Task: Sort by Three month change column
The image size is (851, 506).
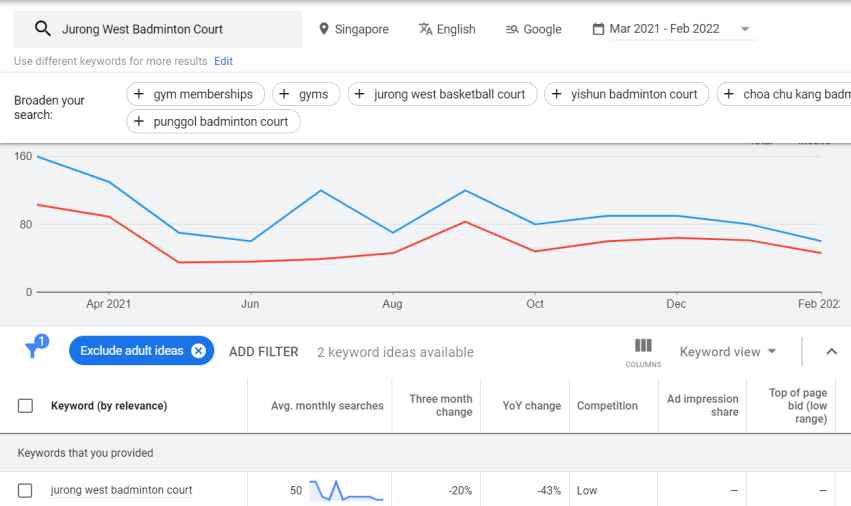Action: click(441, 406)
